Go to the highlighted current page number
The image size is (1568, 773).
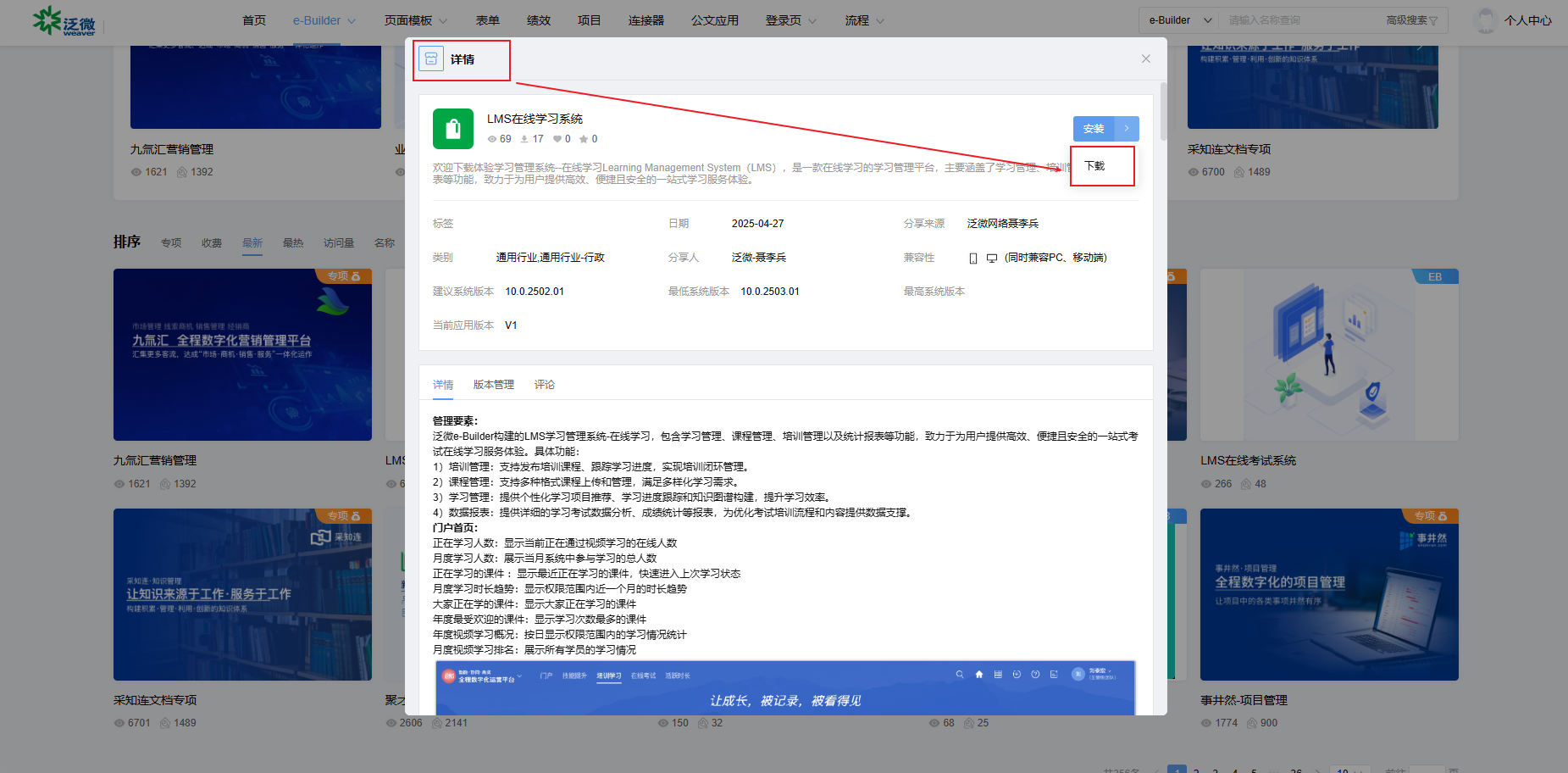tap(1177, 770)
